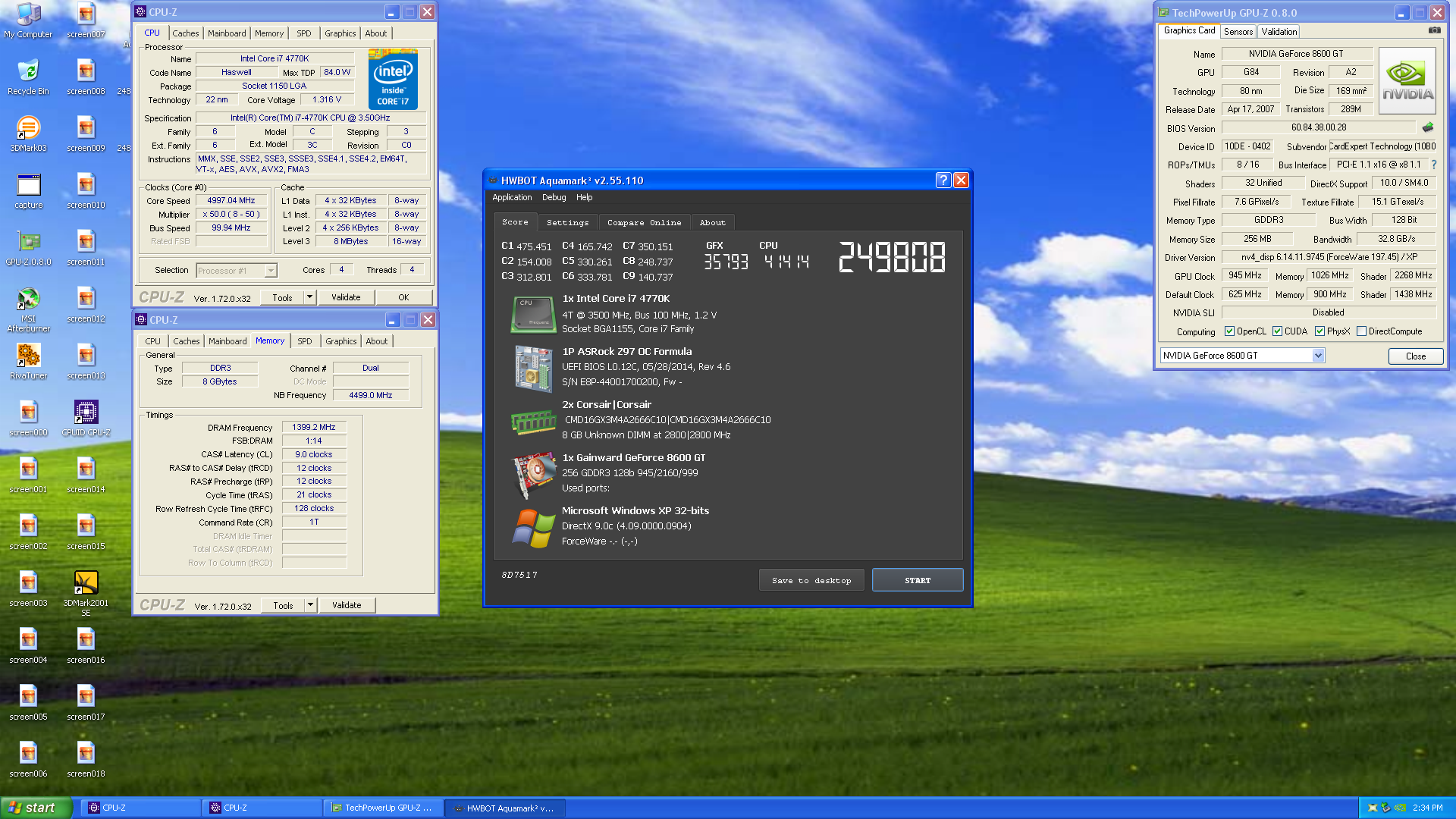
Task: Click the DRAM Frequency 1399.2 MHz value
Action: [x=314, y=428]
